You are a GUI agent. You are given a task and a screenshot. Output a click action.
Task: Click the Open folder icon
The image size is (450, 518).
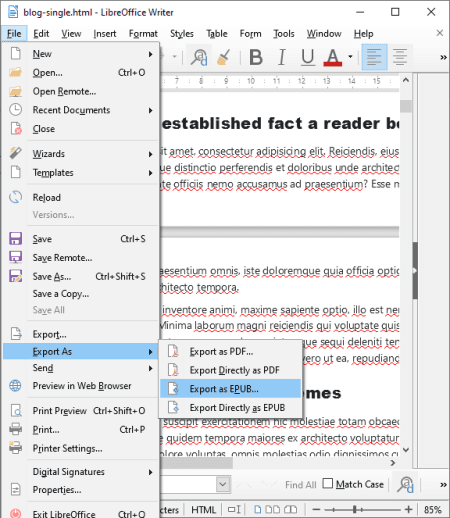(15, 72)
